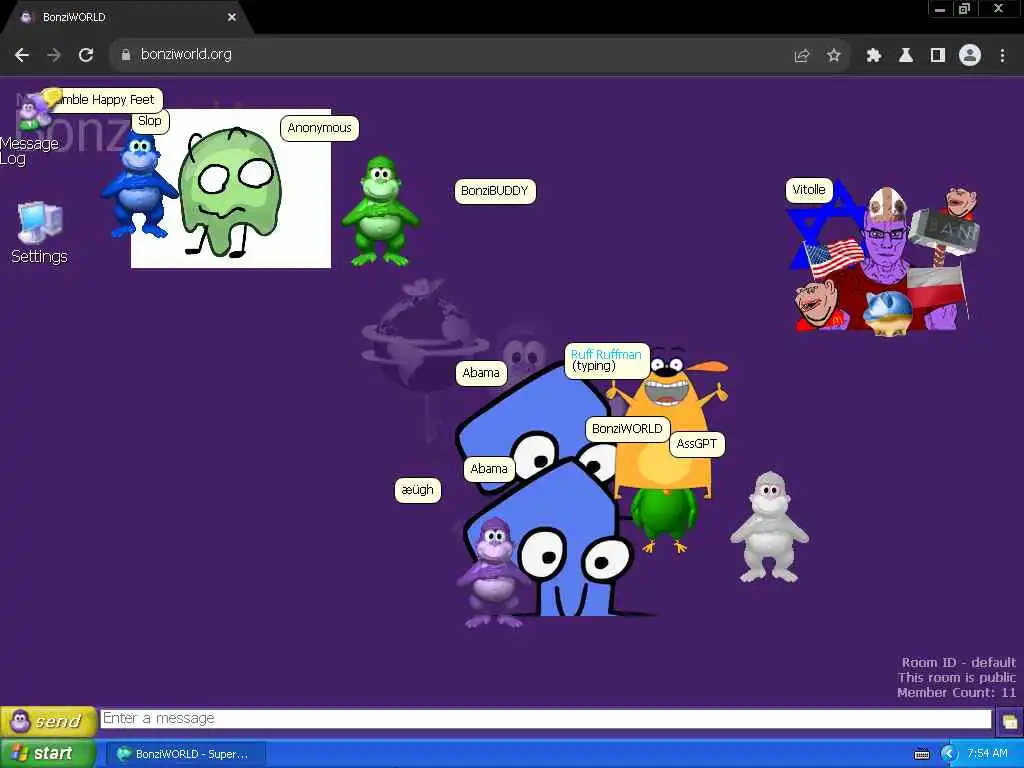This screenshot has width=1024, height=768.
Task: Click the Slop name tag
Action: (x=150, y=121)
